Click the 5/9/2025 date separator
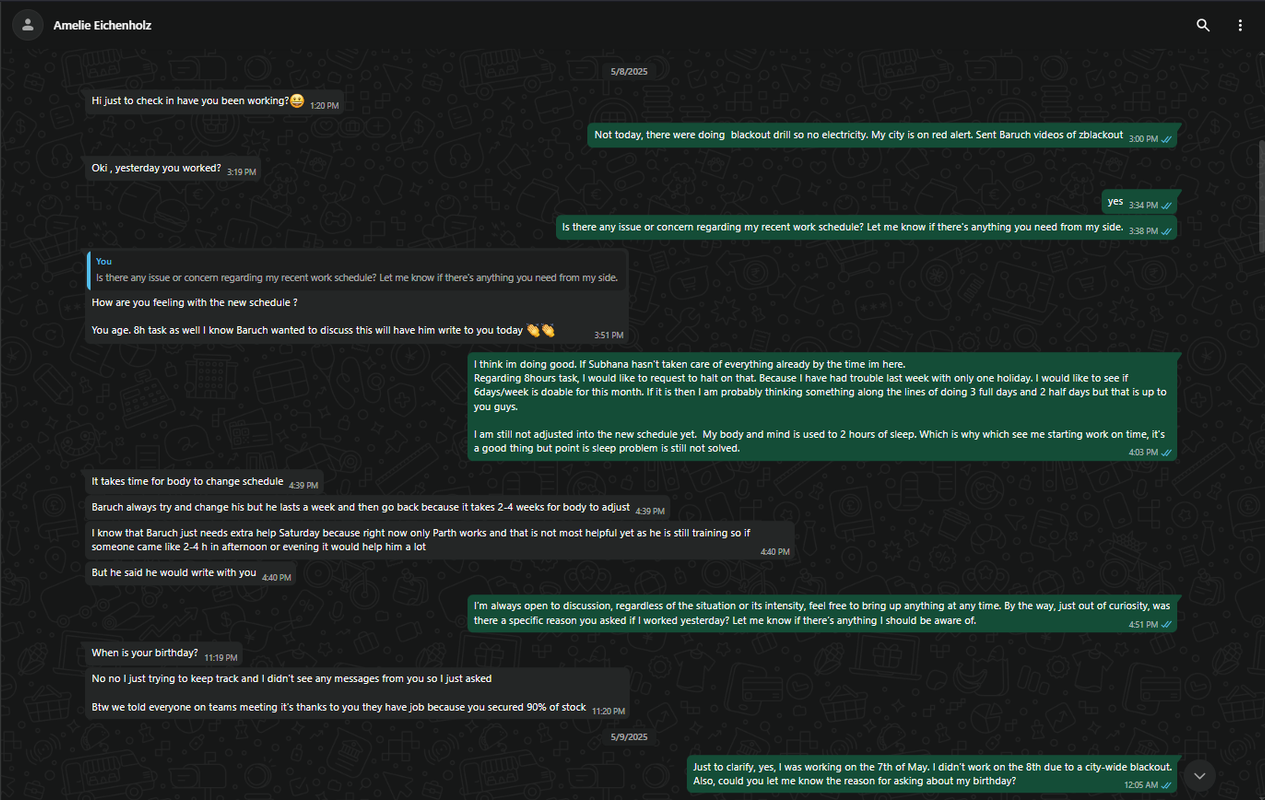This screenshot has height=800, width=1265. click(x=630, y=737)
